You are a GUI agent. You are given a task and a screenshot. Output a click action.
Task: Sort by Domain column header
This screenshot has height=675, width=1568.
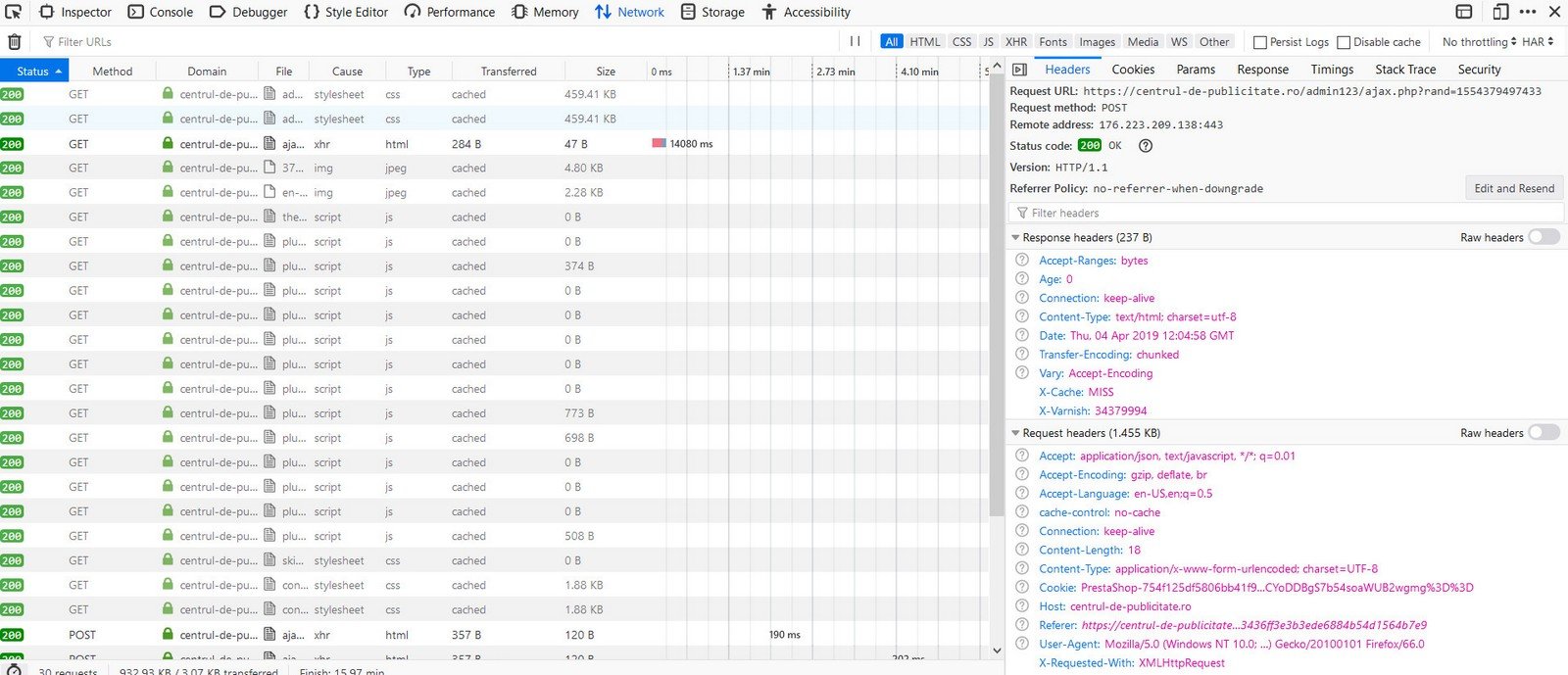click(207, 71)
